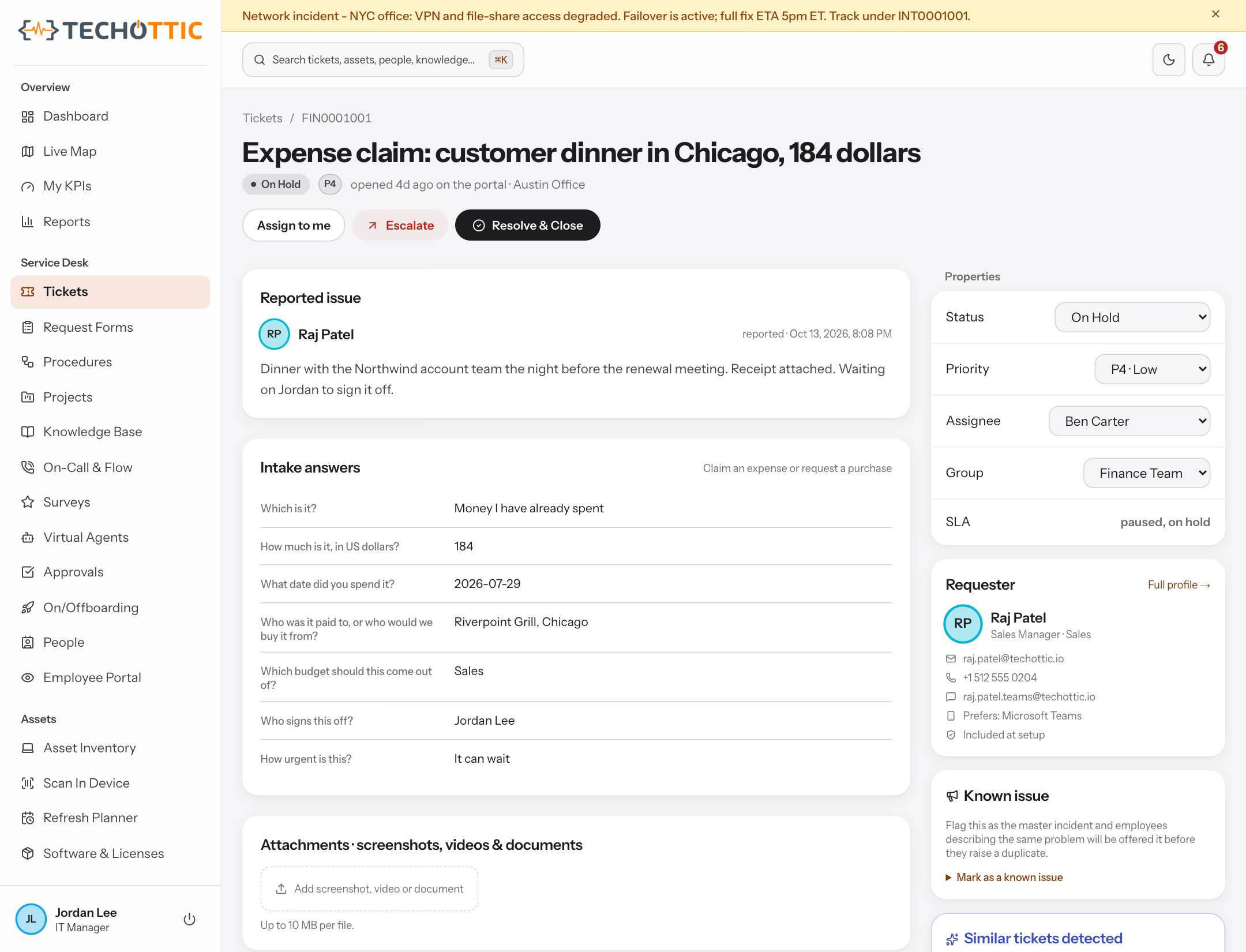The image size is (1246, 952).
Task: Open the Reports chart icon
Action: (28, 222)
